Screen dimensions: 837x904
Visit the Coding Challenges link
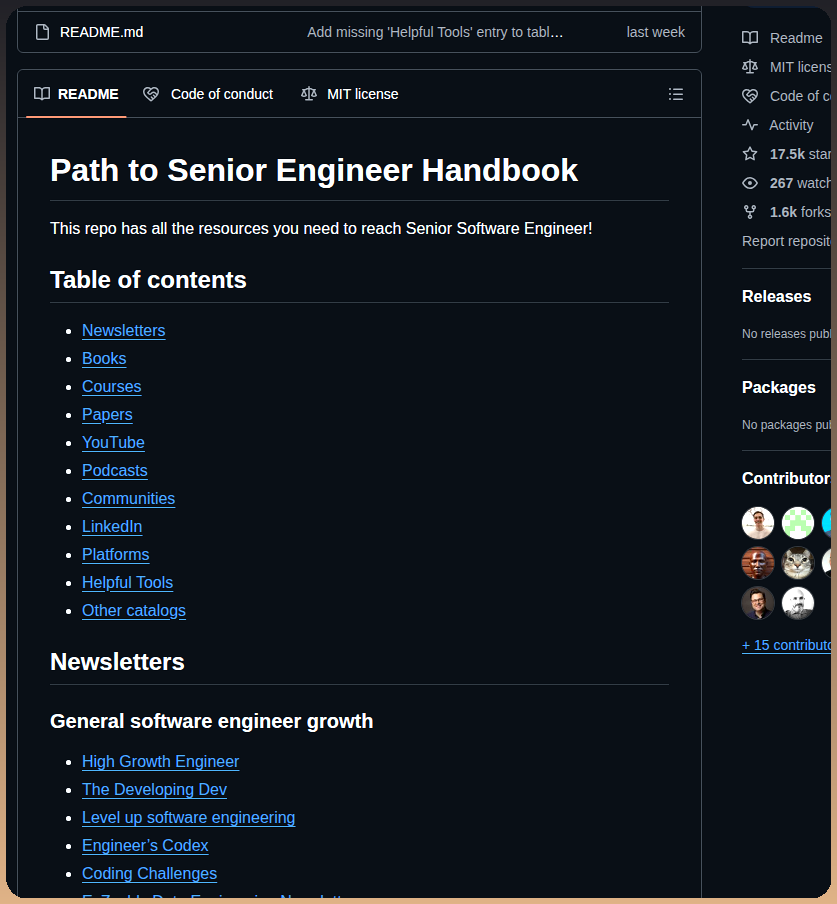coord(149,873)
